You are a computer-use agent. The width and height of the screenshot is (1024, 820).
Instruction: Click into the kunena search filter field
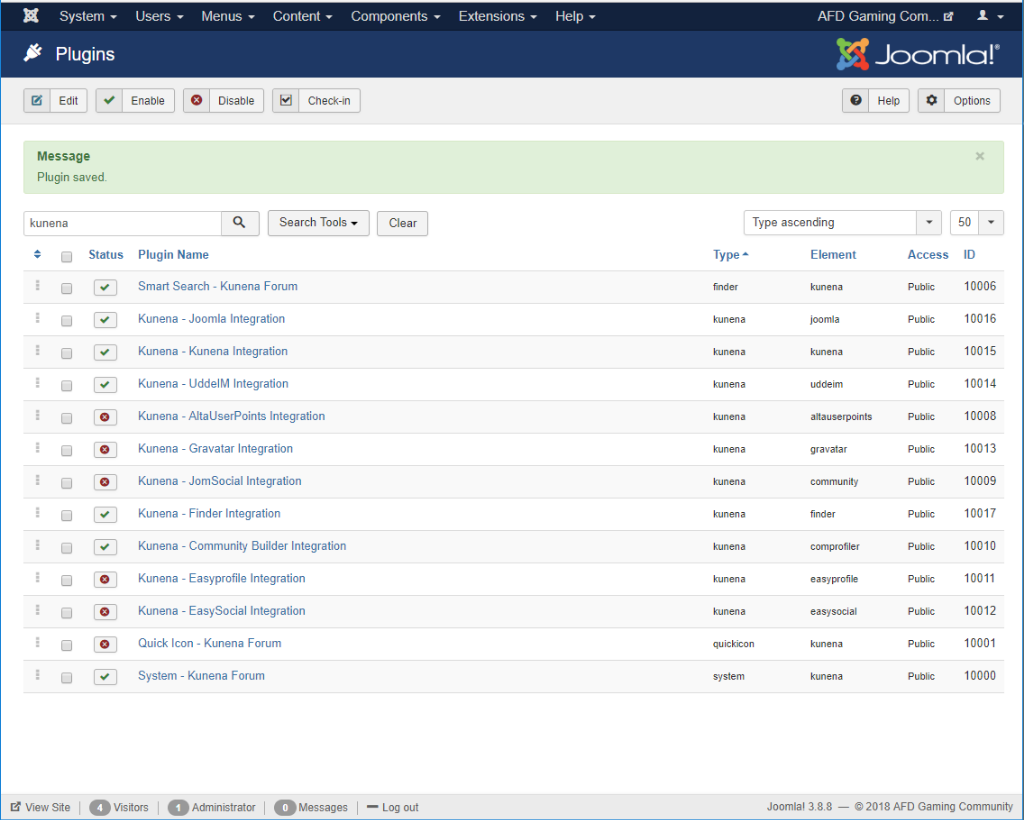[x=122, y=223]
